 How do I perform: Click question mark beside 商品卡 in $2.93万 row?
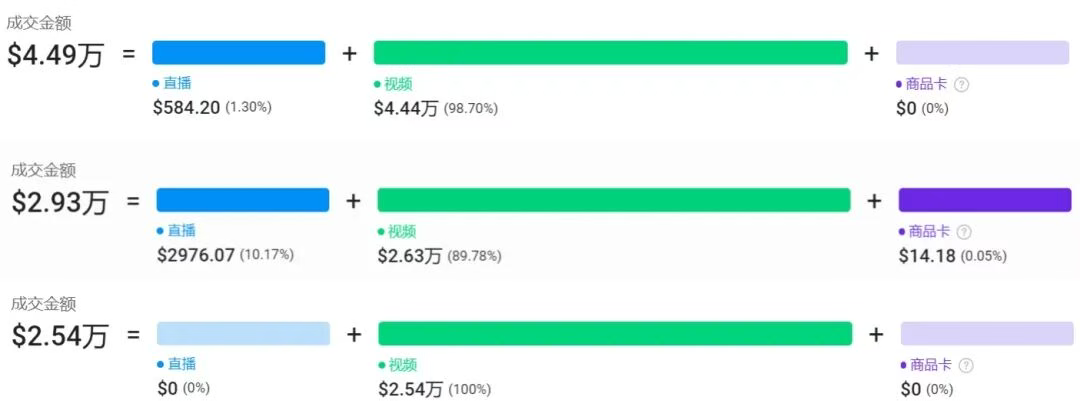[x=964, y=232]
